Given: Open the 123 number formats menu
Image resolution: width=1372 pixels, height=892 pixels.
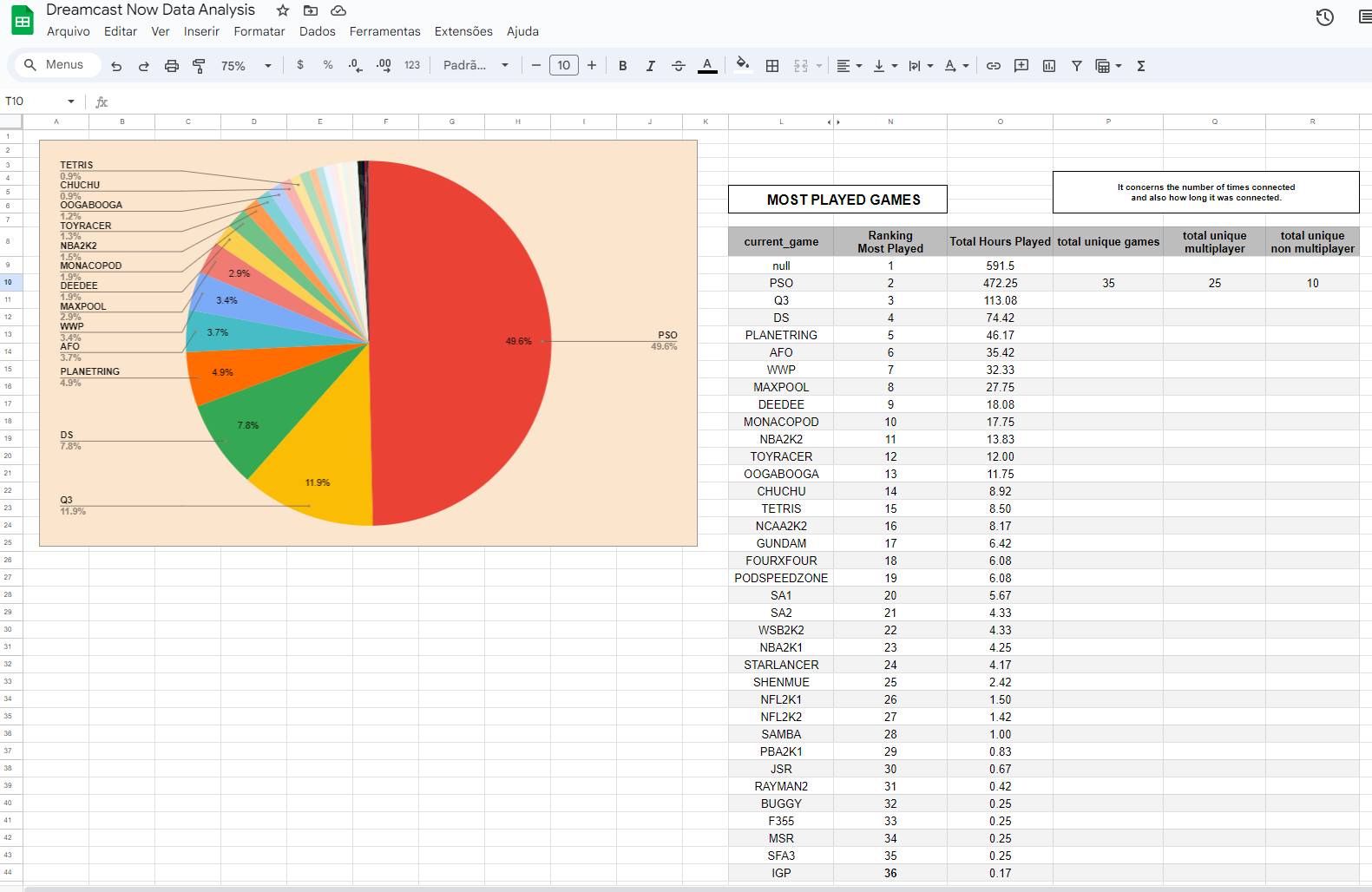Looking at the screenshot, I should coord(412,65).
